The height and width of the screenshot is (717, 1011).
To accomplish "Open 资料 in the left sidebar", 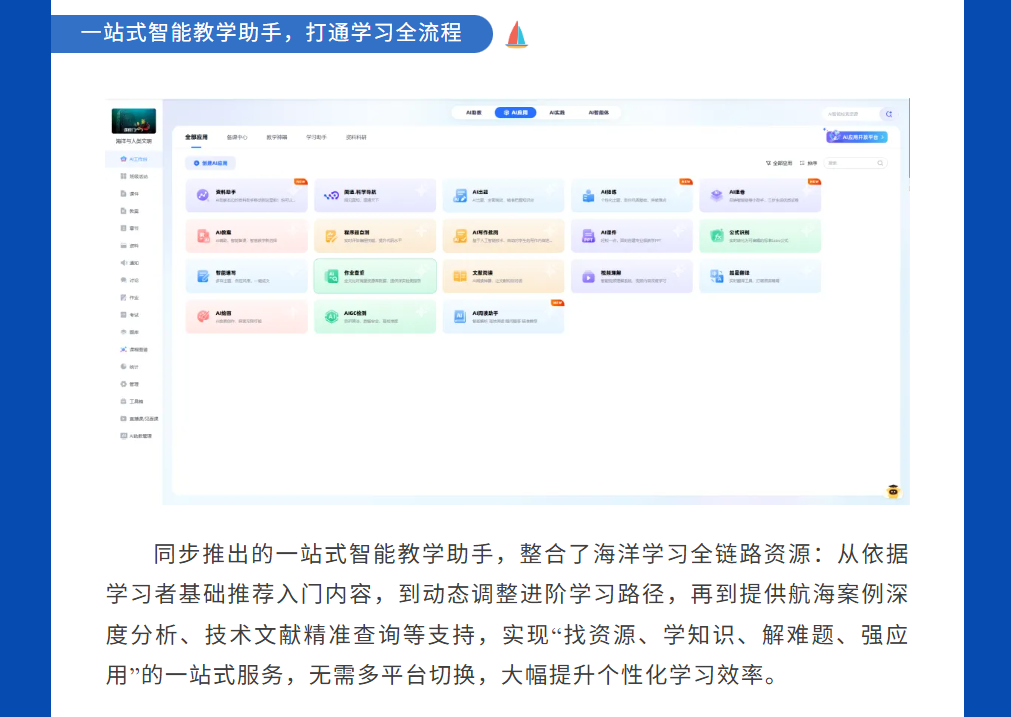I will [x=130, y=246].
